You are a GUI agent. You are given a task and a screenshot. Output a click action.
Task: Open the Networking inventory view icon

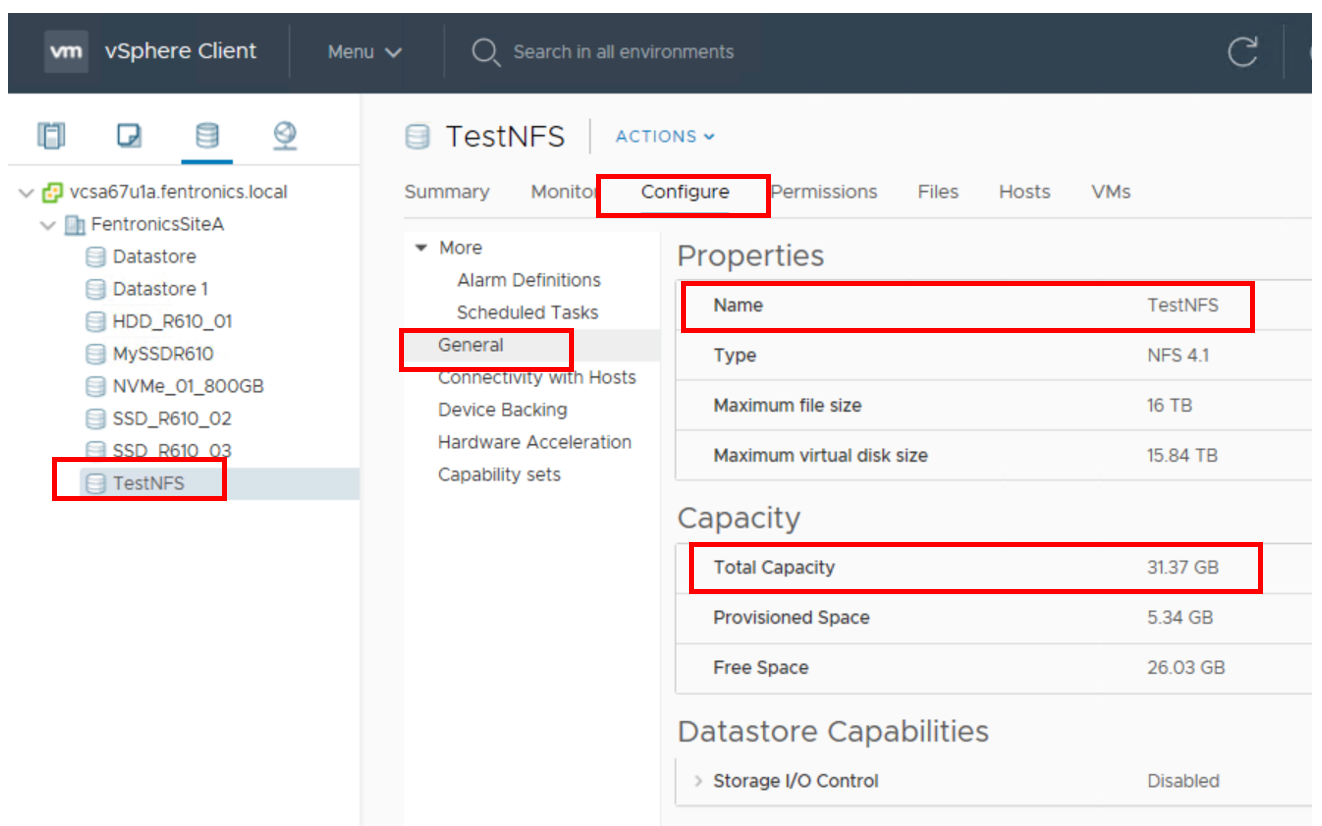285,135
